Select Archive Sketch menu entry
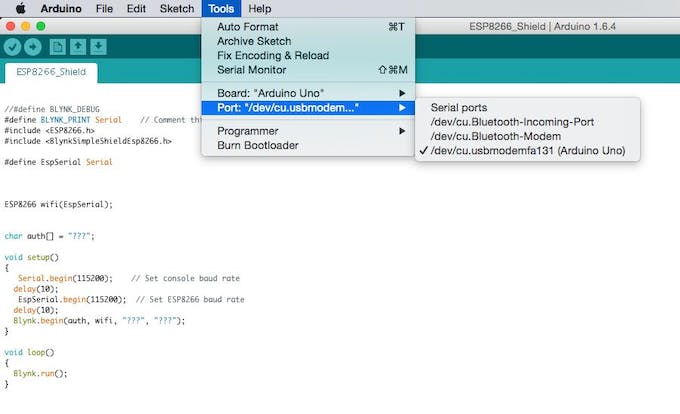Image resolution: width=680 pixels, height=414 pixels. tap(308, 41)
